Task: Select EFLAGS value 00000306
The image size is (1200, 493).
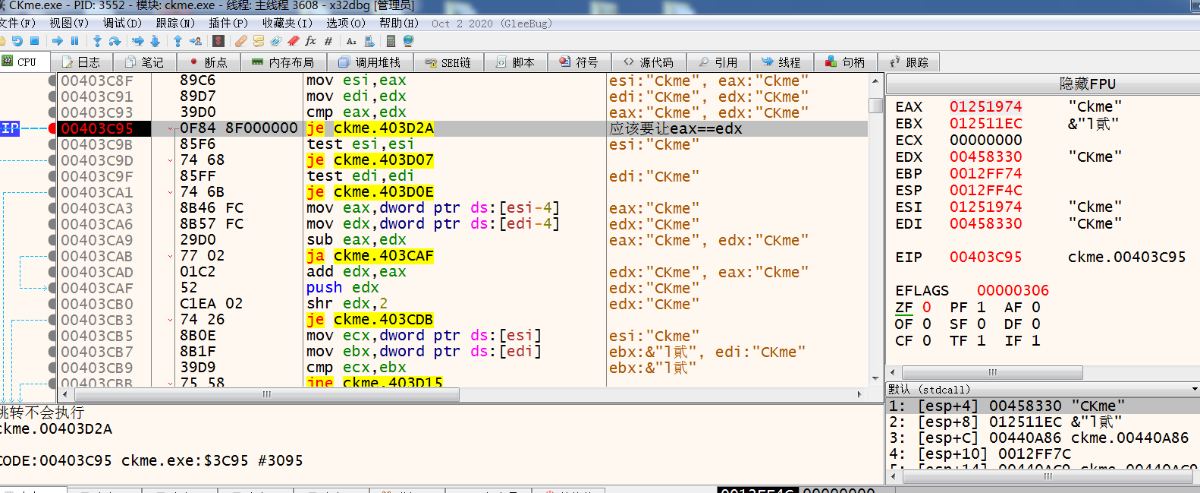Action: tap(1012, 291)
